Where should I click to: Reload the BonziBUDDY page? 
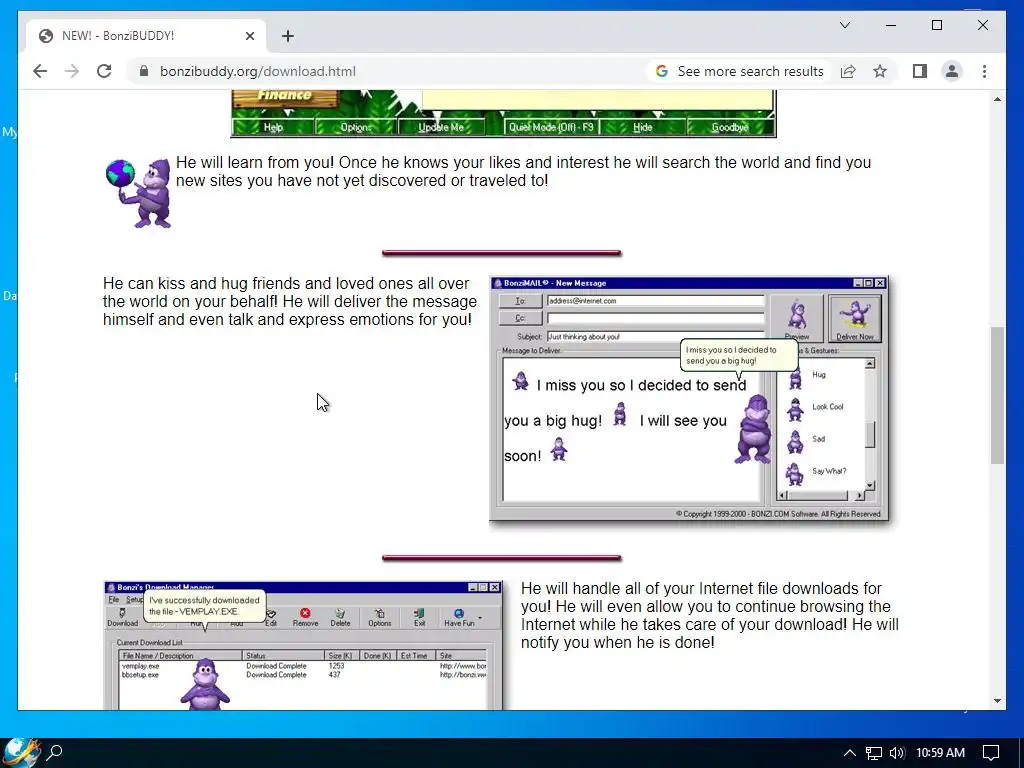[104, 71]
